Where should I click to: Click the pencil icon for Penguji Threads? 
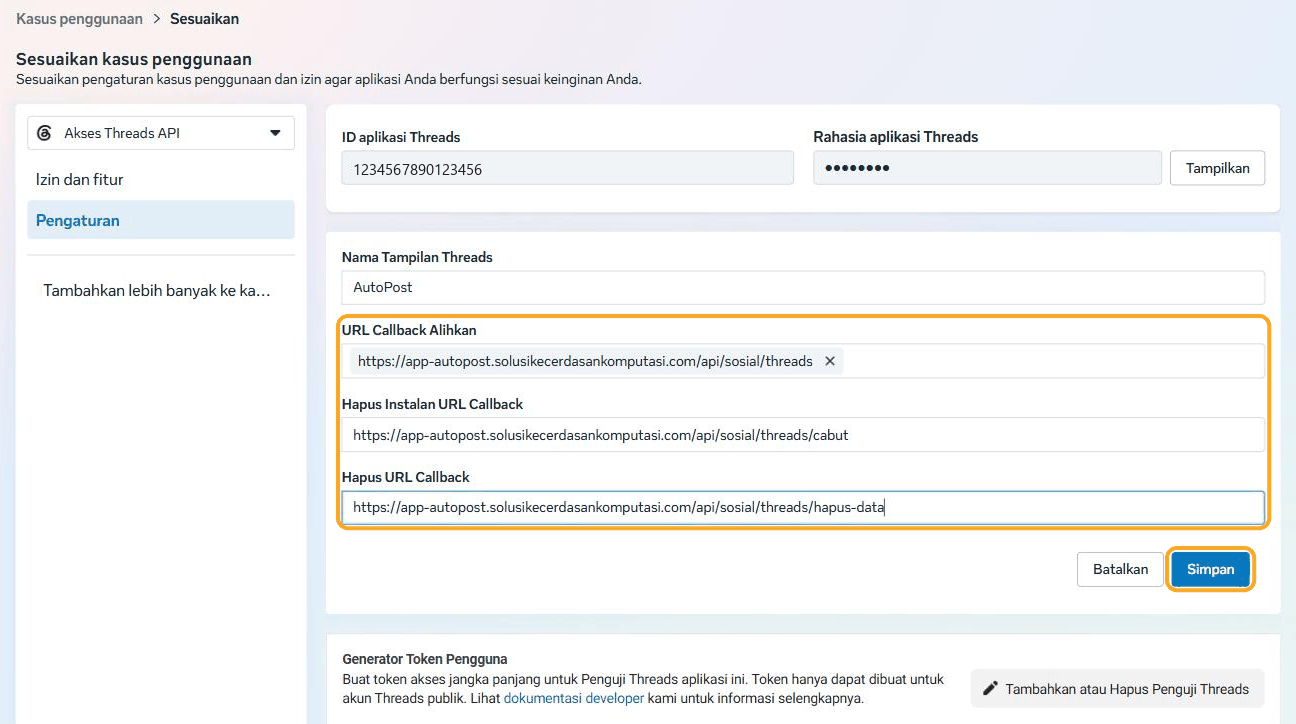[991, 689]
